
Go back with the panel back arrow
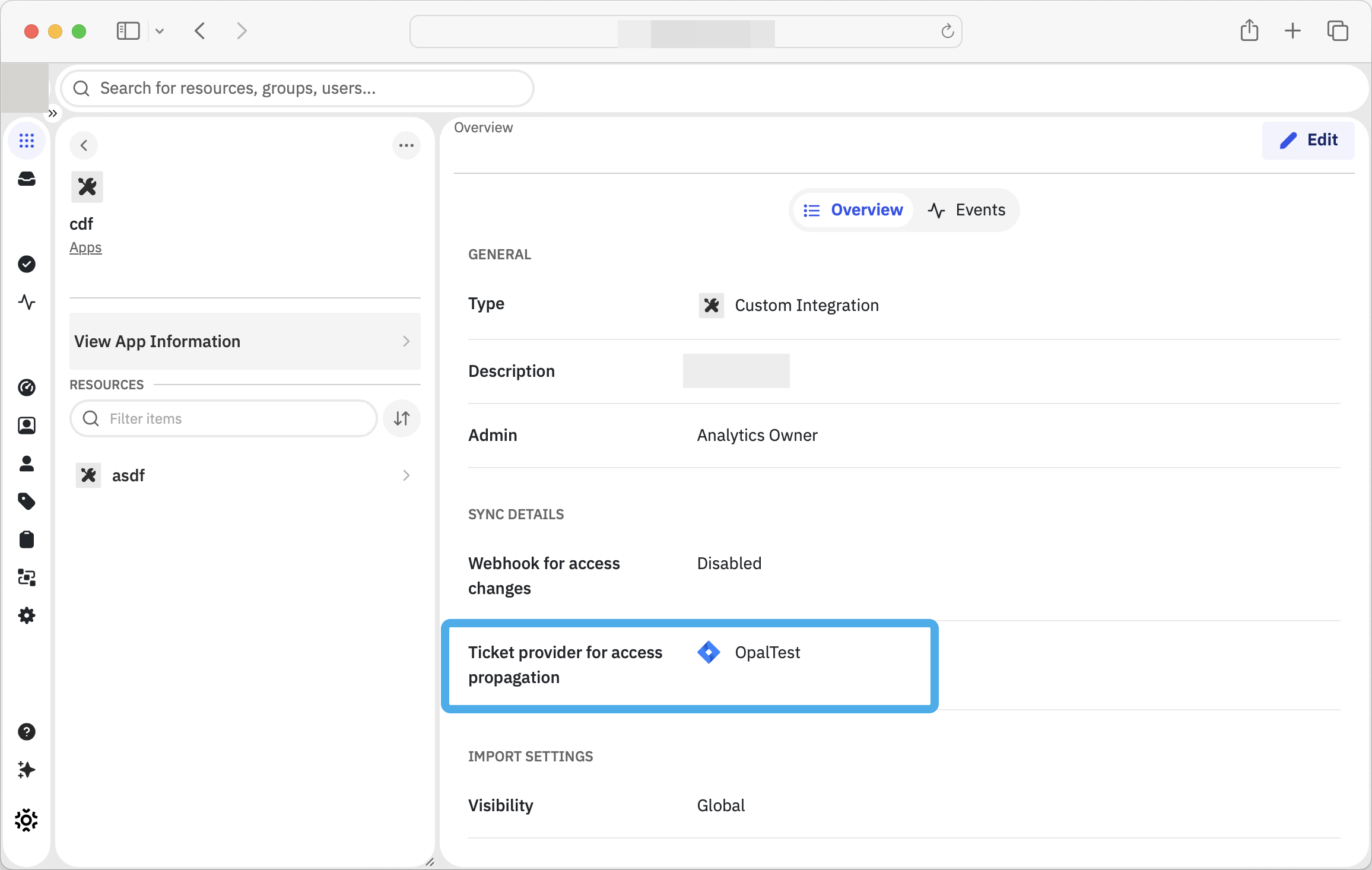point(84,145)
